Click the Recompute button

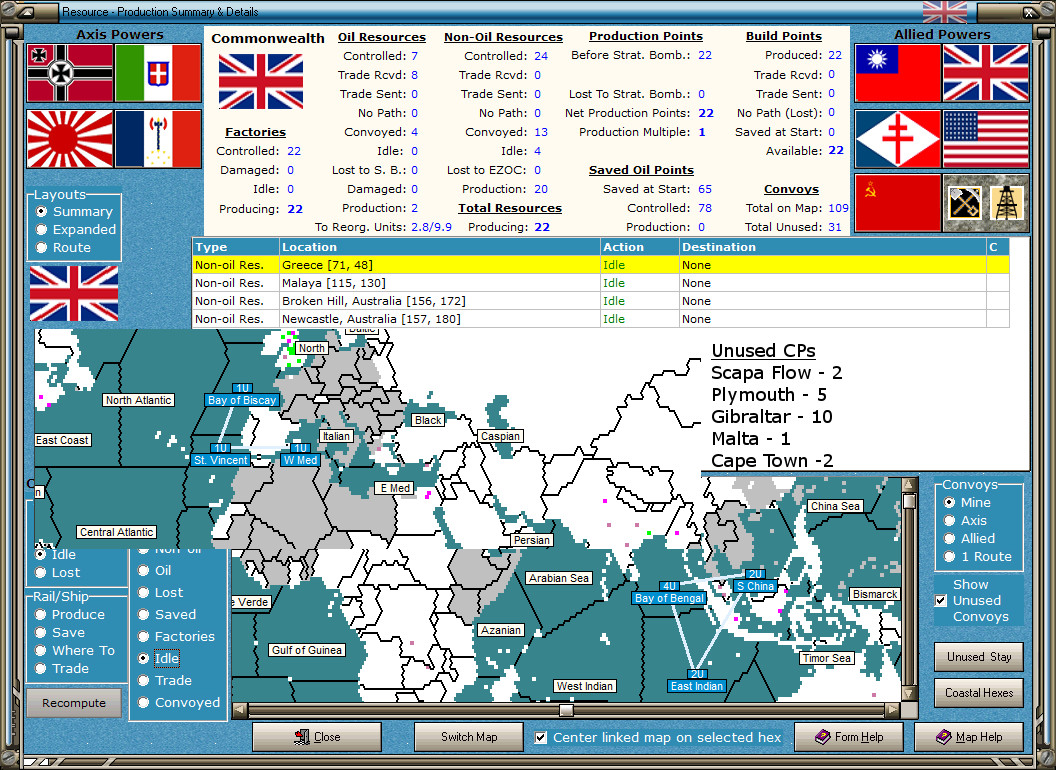74,703
